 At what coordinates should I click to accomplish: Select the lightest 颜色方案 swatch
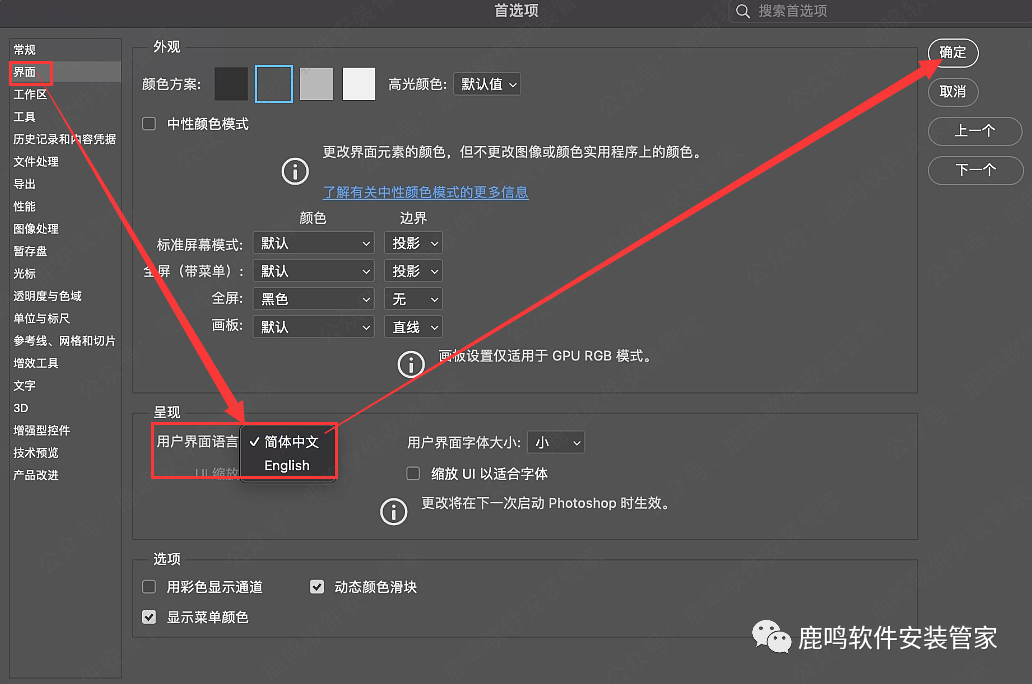click(357, 84)
